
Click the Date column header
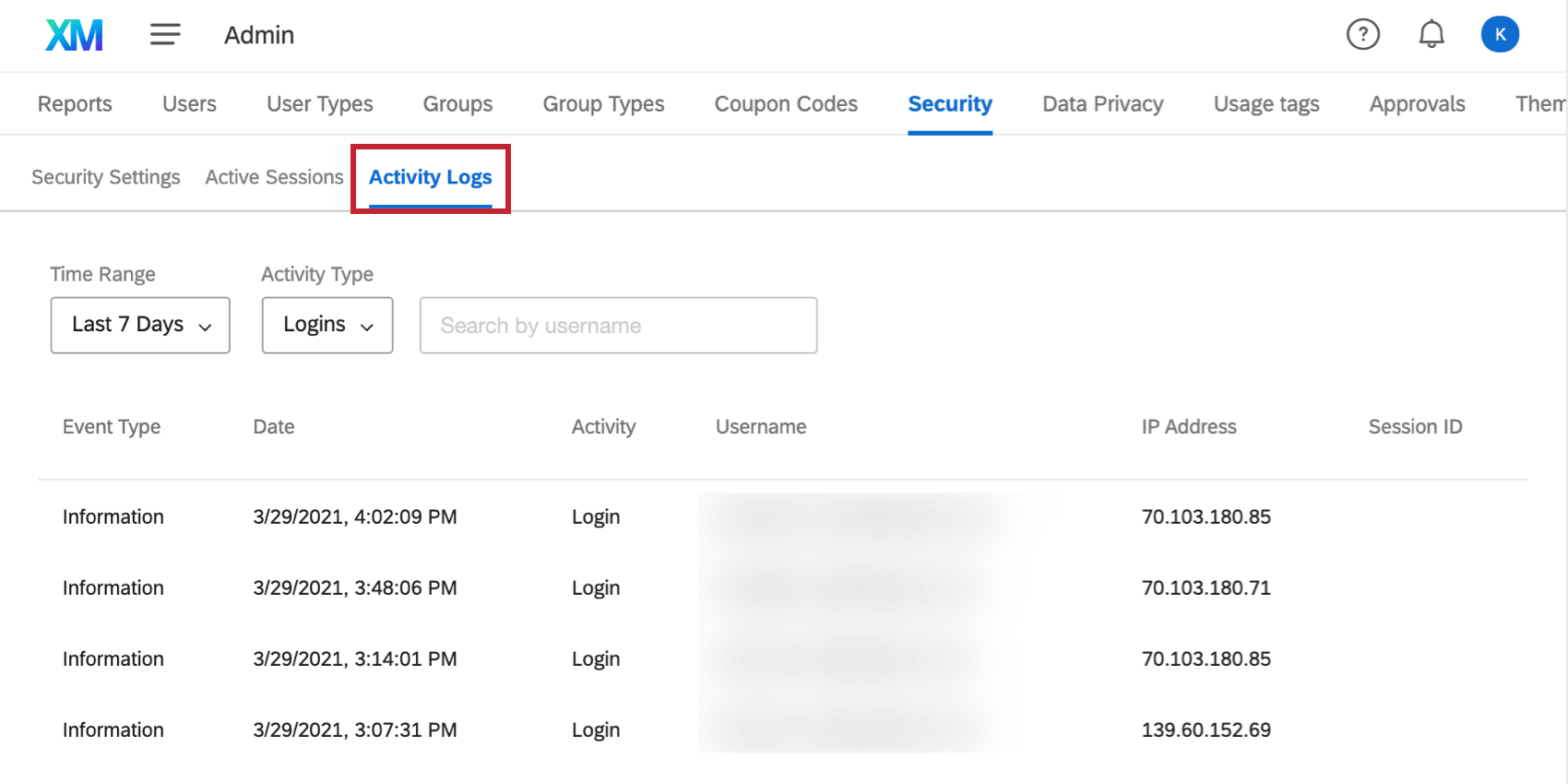[274, 427]
